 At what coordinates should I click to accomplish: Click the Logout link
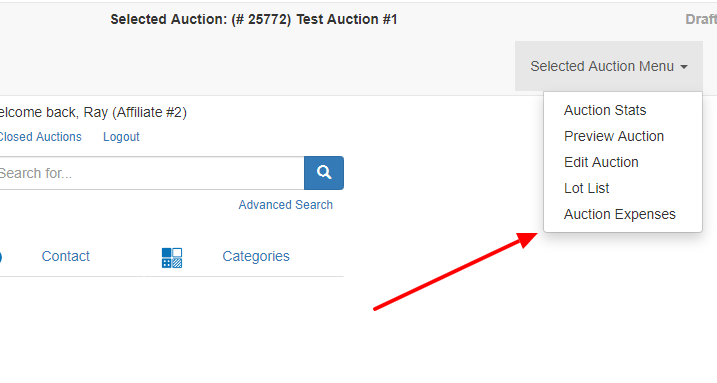tap(121, 137)
